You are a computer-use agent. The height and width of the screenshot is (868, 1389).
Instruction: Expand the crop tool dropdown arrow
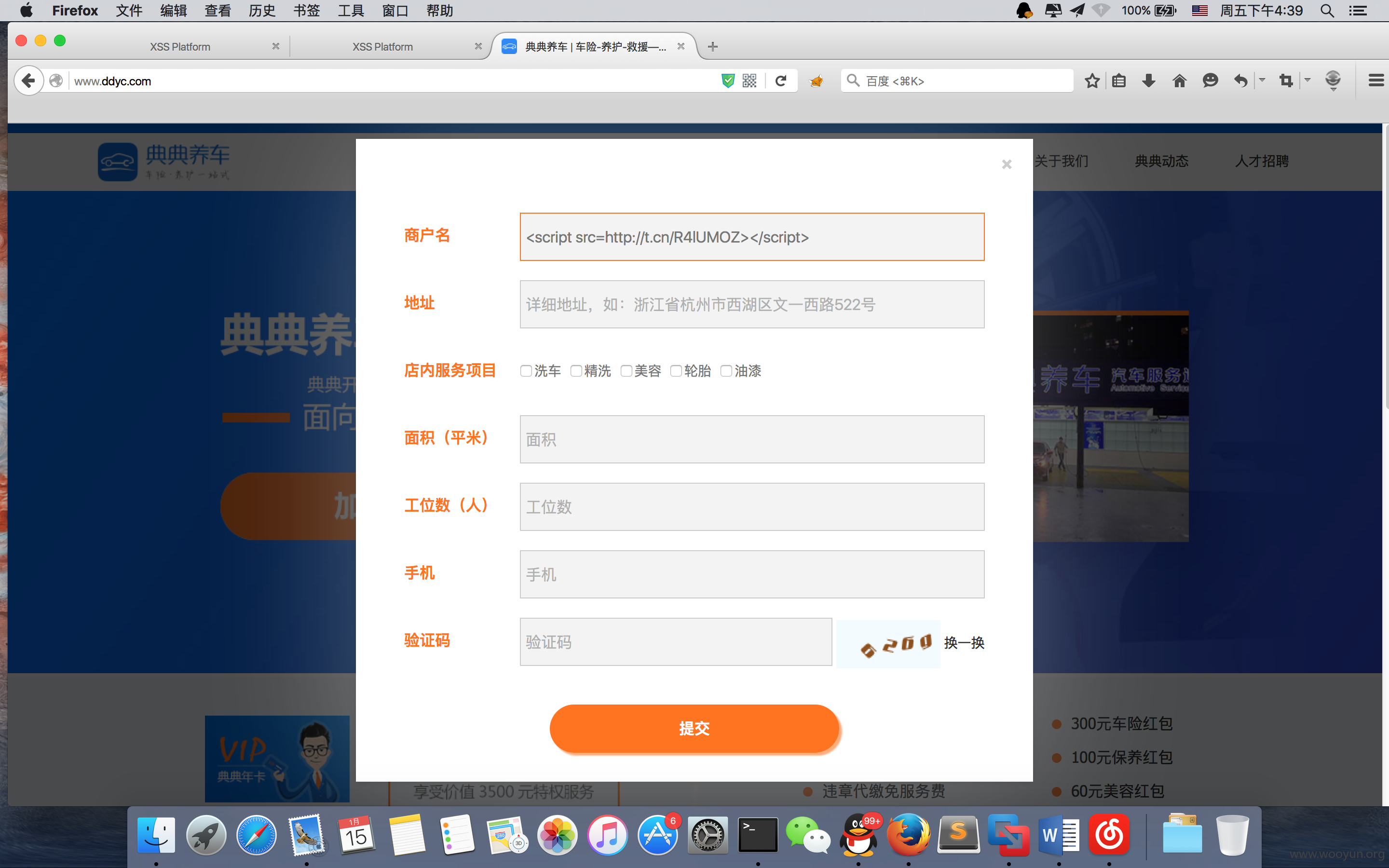tap(1307, 80)
